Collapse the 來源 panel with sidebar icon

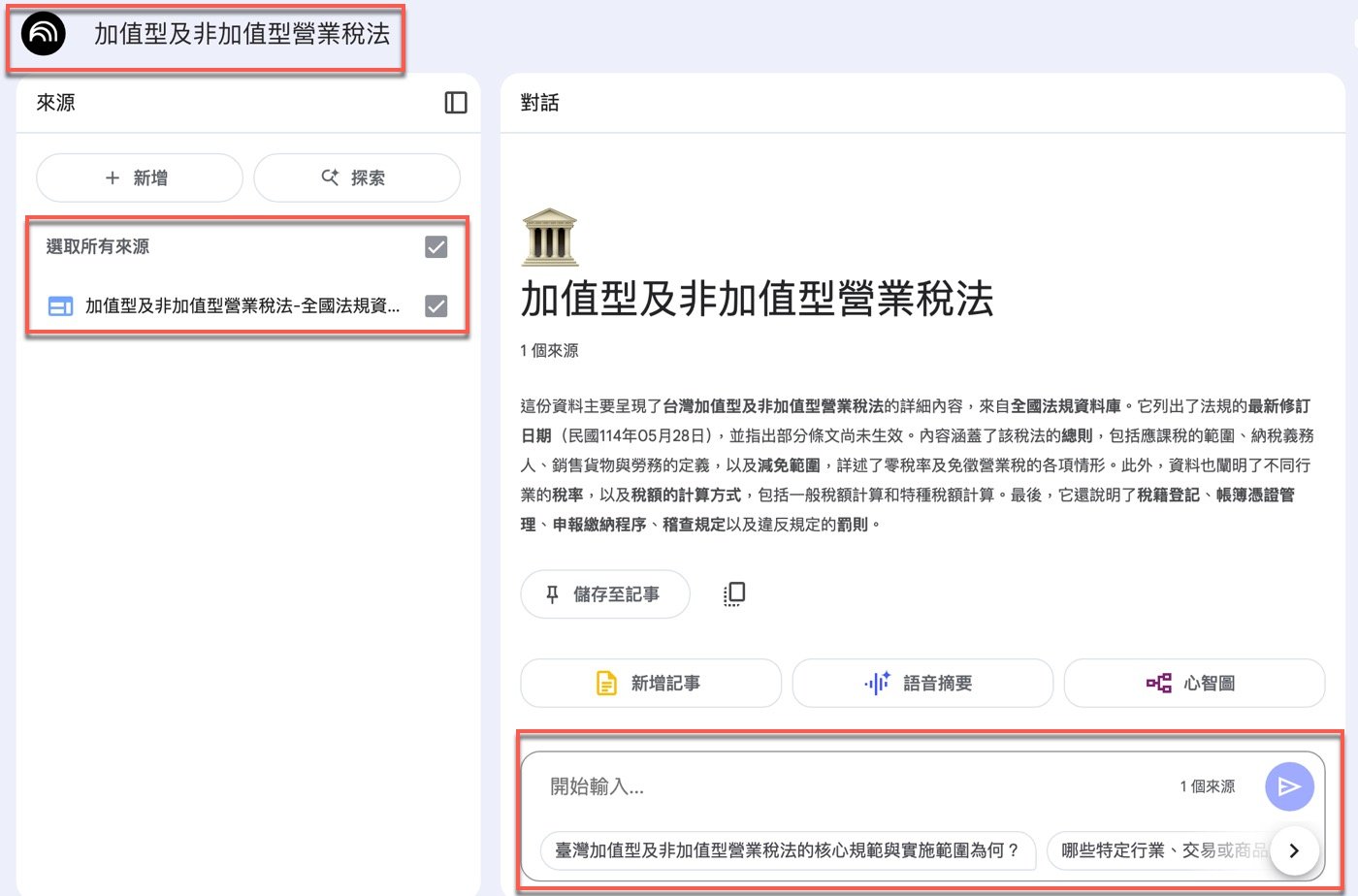(456, 103)
